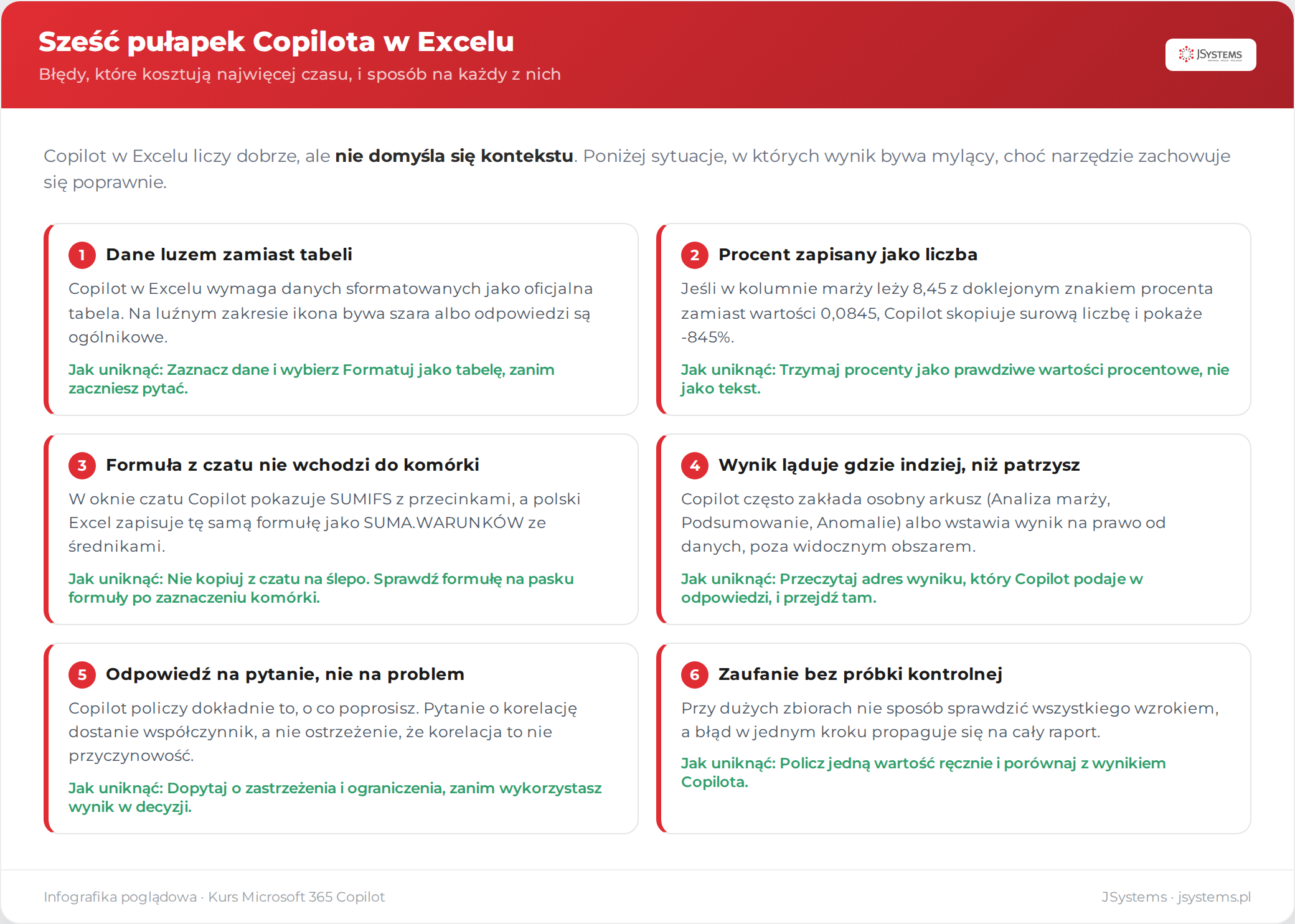The image size is (1295, 924).
Task: Click green tip "Nie kopiuj z czatu na ślepo"
Action: coord(321,588)
